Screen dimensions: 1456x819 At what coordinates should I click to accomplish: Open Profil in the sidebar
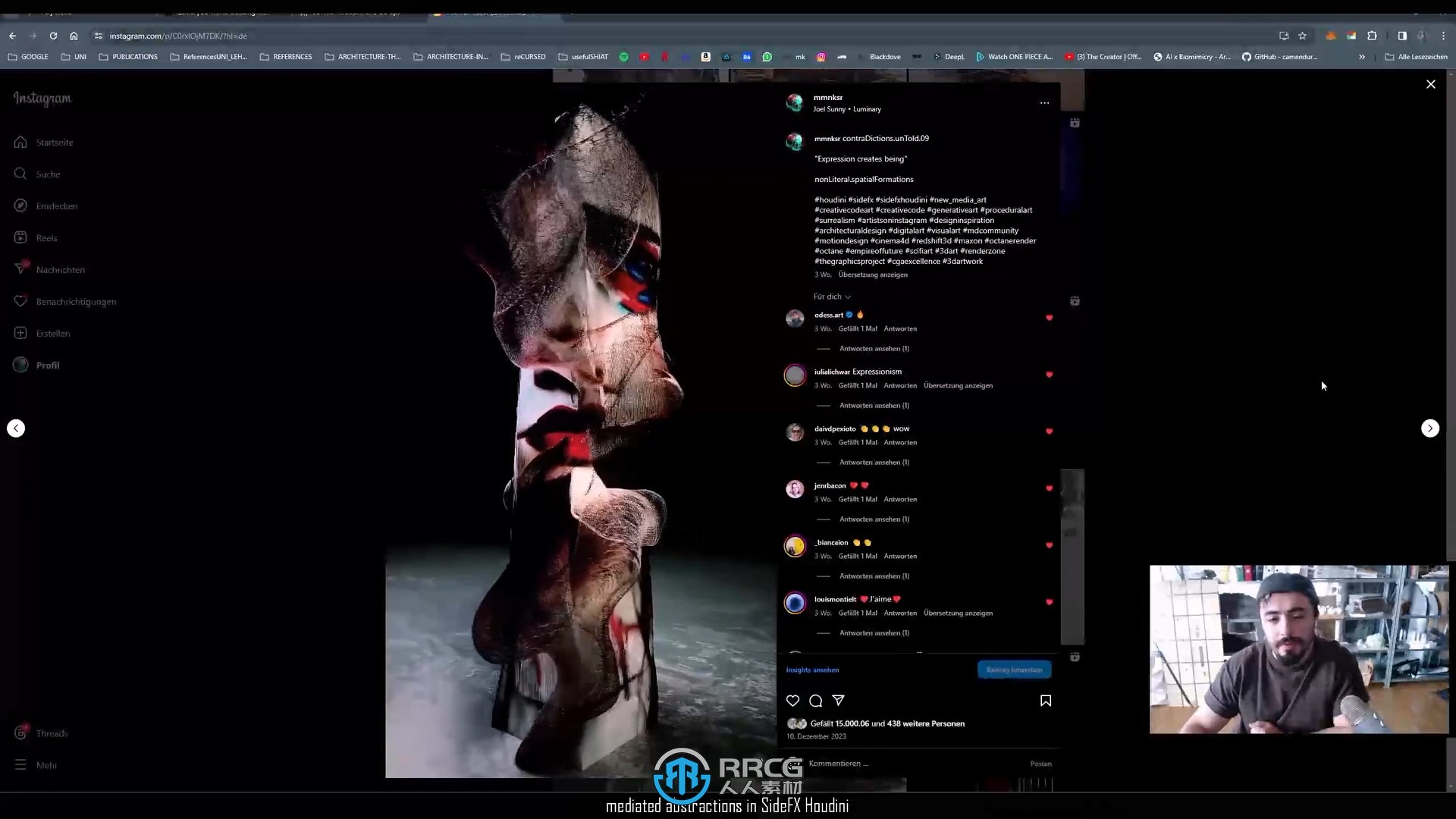pyautogui.click(x=36, y=366)
